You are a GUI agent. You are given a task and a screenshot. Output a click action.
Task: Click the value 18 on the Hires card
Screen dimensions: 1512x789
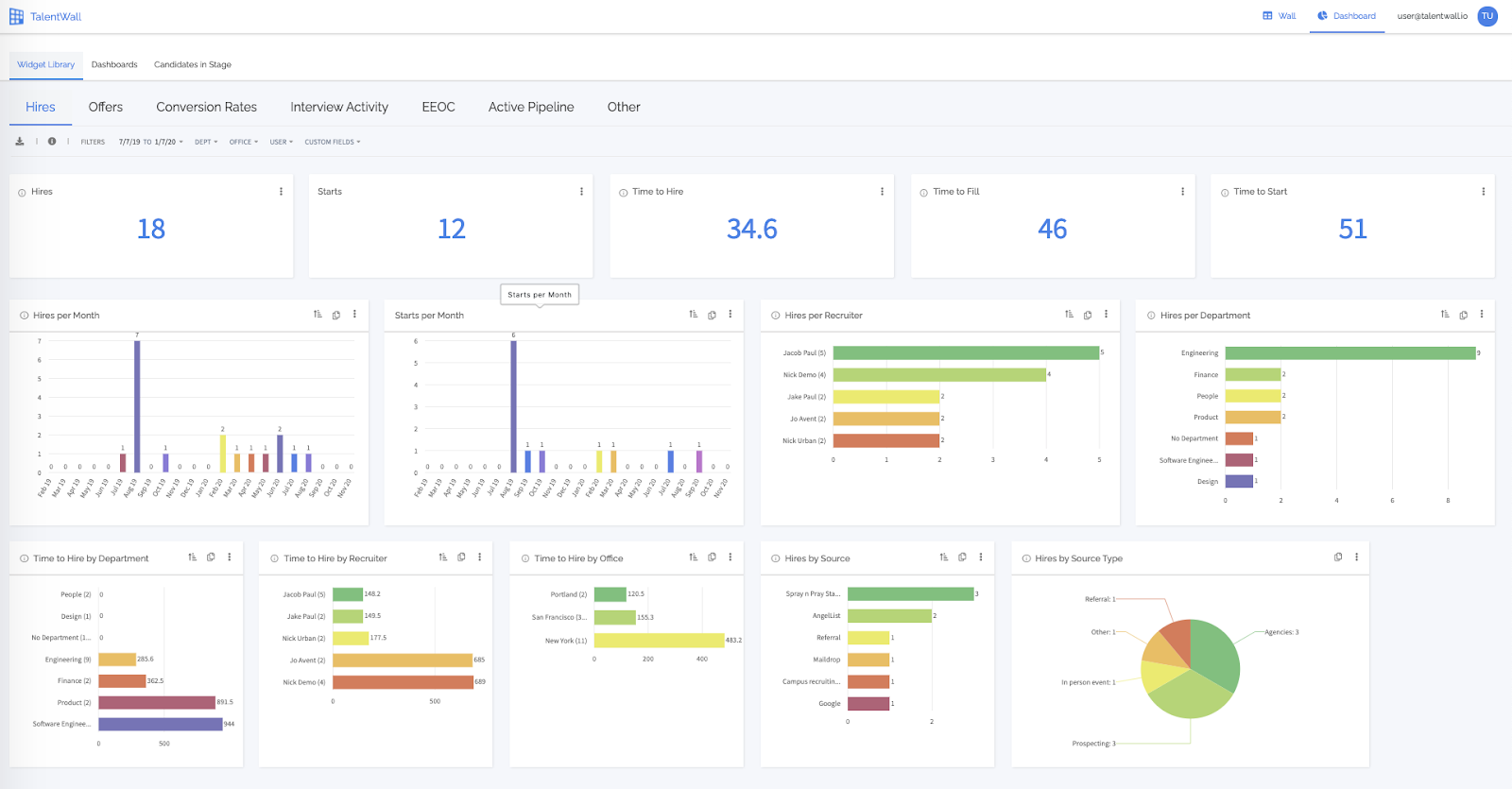[151, 229]
